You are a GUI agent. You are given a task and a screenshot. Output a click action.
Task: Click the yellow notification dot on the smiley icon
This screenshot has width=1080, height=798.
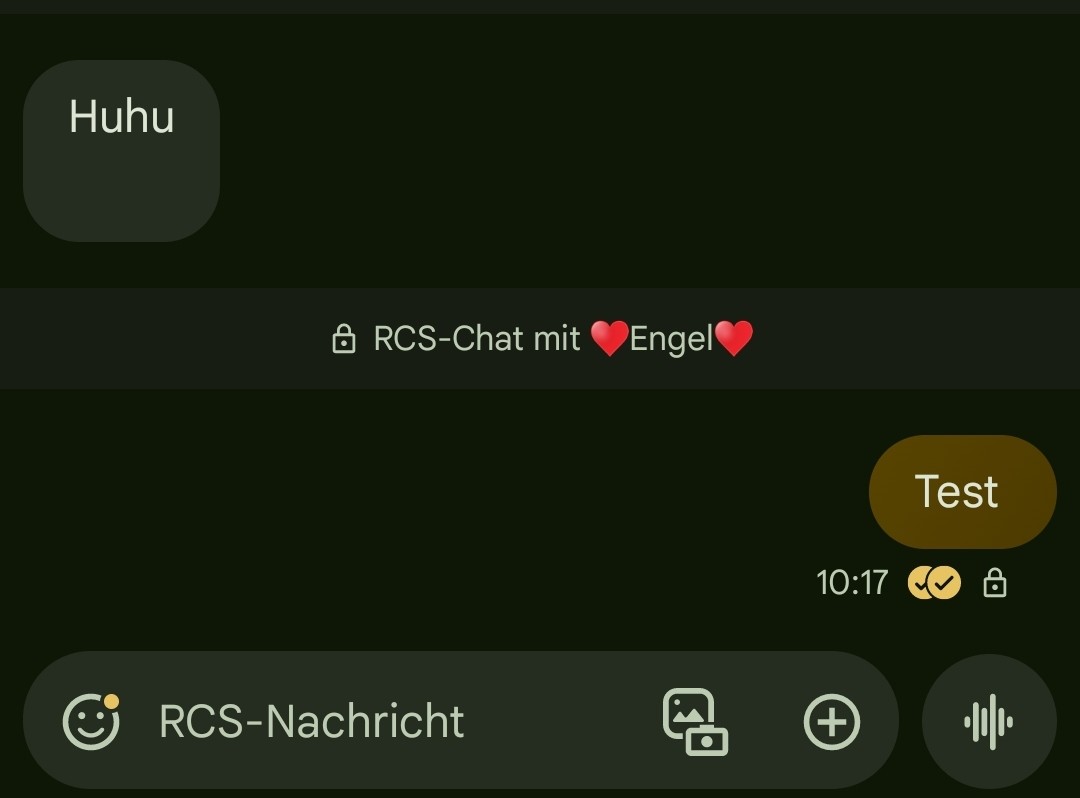pos(111,701)
